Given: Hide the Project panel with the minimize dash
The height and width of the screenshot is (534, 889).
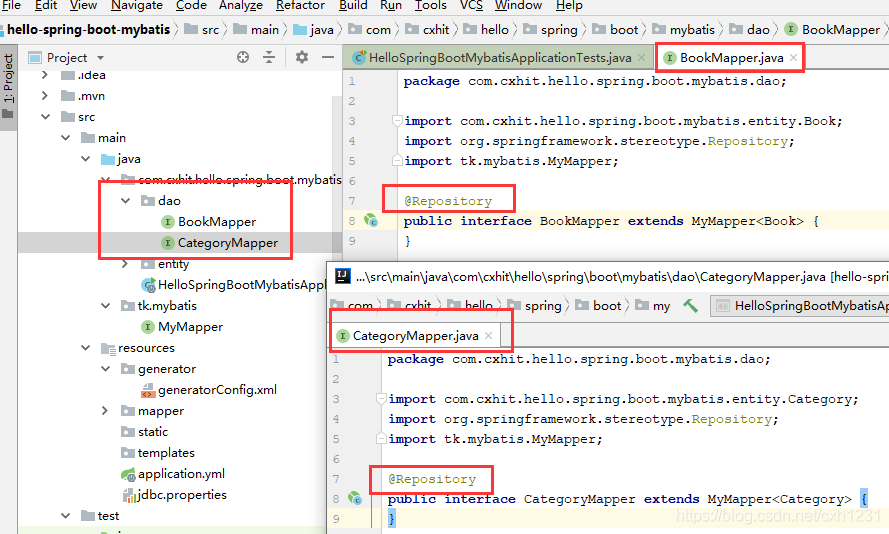Looking at the screenshot, I should 328,57.
